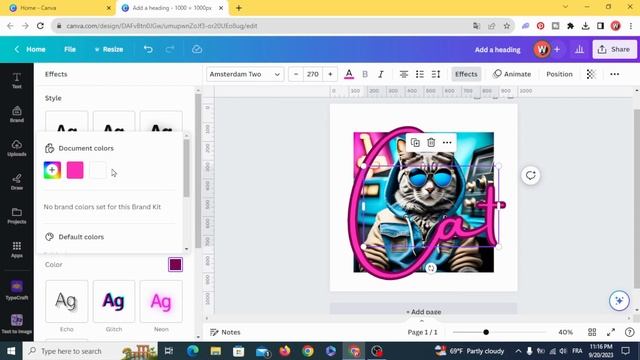Select the white document color swatch
Screen dimensions: 640x360
click(98, 170)
